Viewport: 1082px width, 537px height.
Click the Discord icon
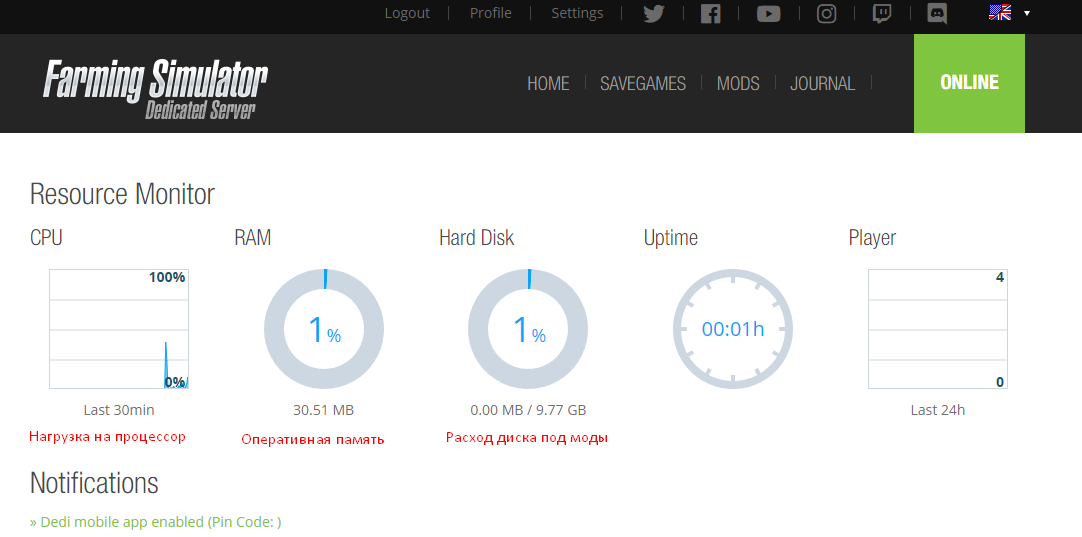pyautogui.click(x=937, y=14)
